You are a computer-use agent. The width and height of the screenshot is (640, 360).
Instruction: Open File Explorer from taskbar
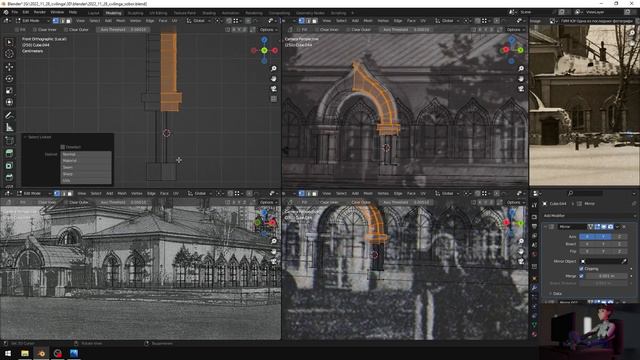[25, 353]
